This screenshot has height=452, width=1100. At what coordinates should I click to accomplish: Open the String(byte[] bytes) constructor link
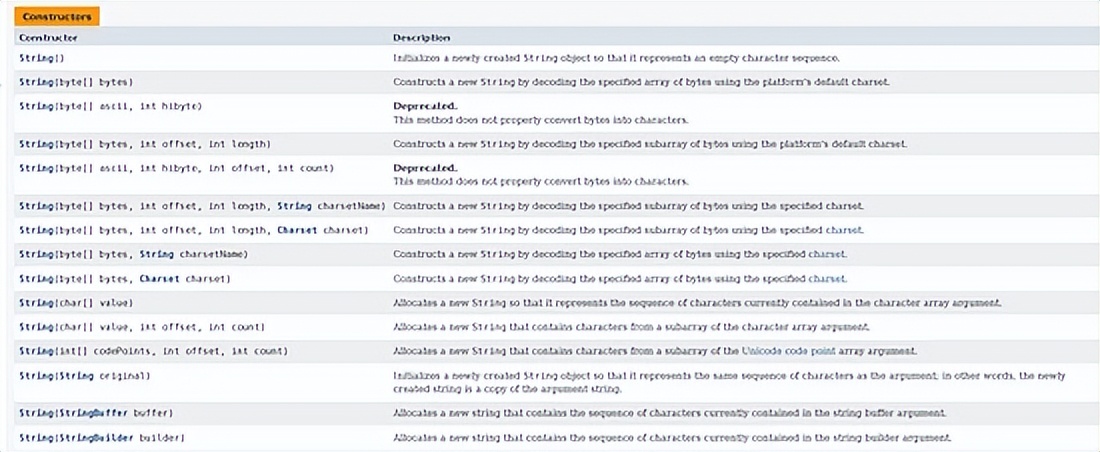point(35,81)
